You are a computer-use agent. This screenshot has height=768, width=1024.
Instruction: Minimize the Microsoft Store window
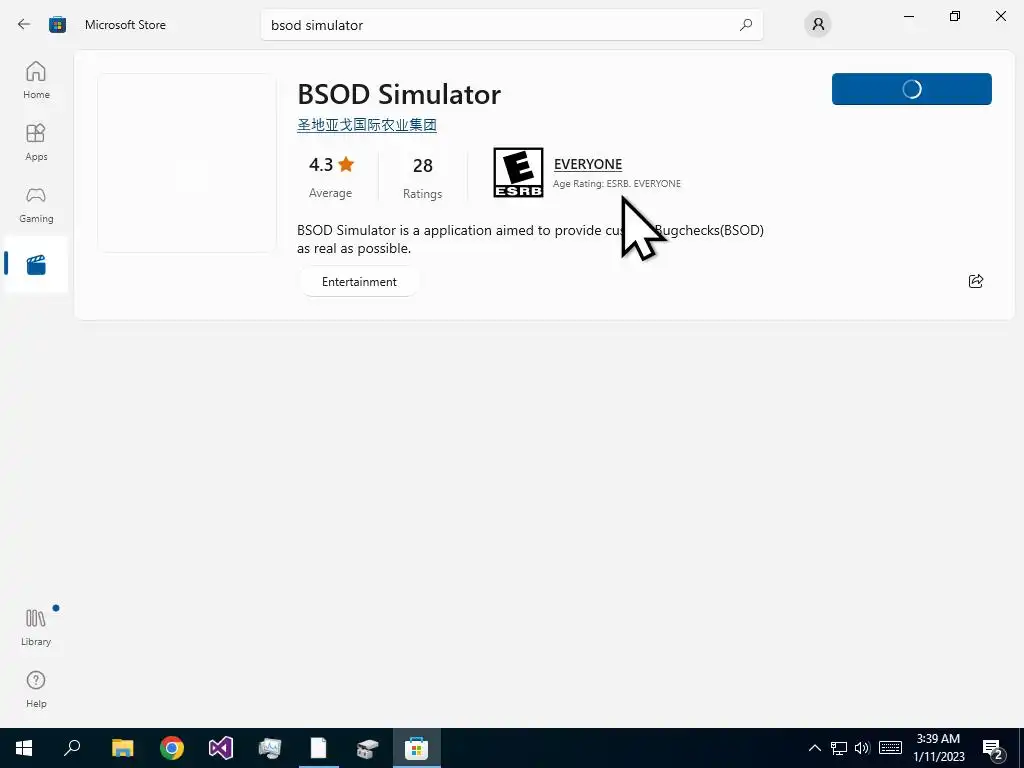(908, 16)
